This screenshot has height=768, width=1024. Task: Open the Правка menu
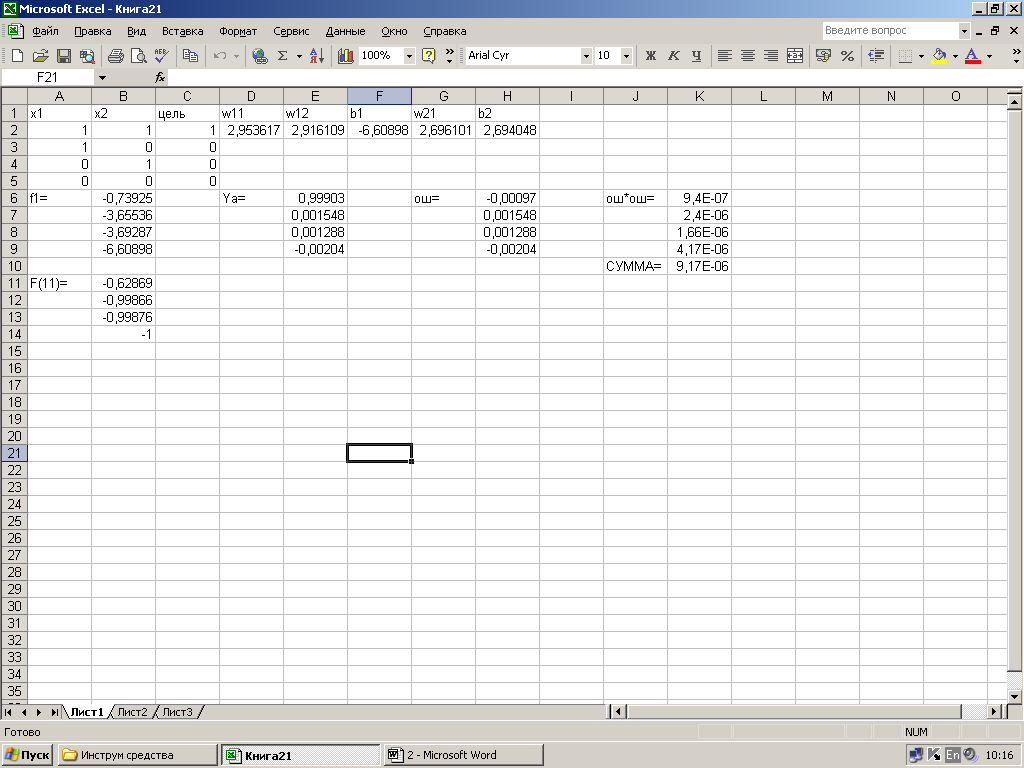click(x=93, y=31)
